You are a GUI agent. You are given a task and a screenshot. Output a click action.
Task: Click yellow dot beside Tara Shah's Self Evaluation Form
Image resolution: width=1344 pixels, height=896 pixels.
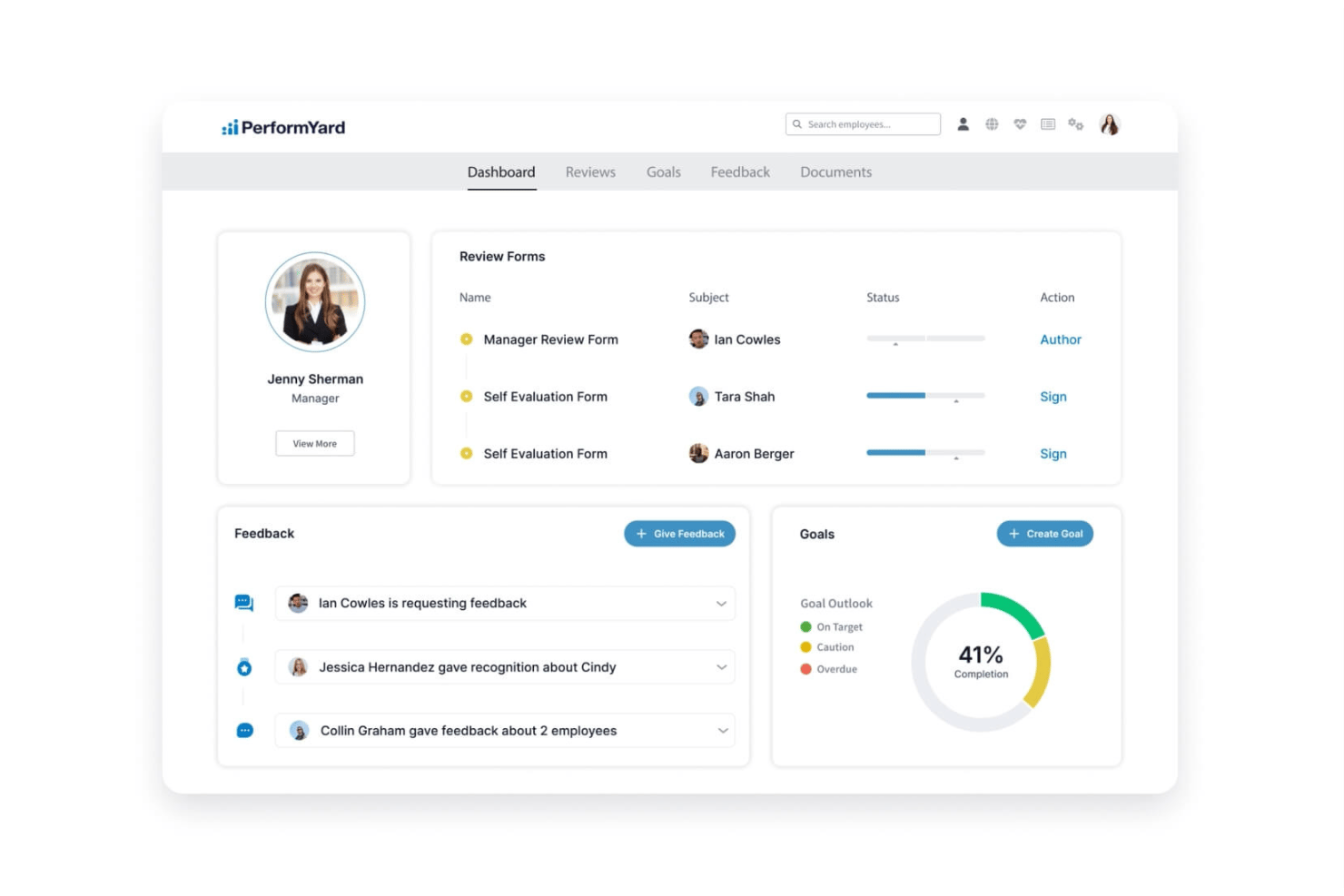(x=467, y=397)
